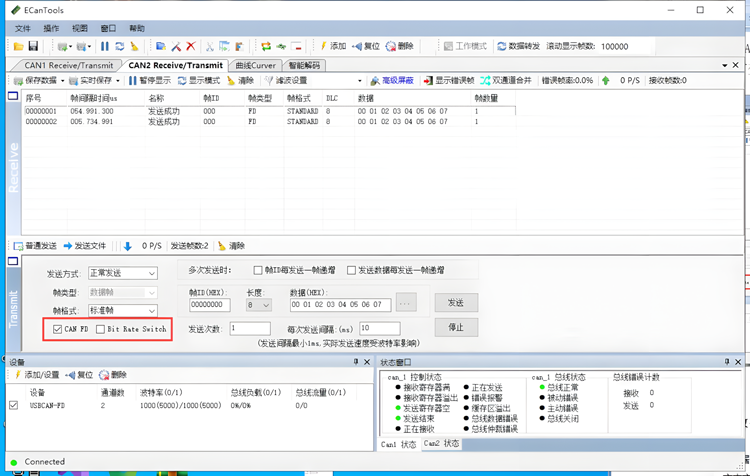Click the 停止 stop button

pos(455,327)
